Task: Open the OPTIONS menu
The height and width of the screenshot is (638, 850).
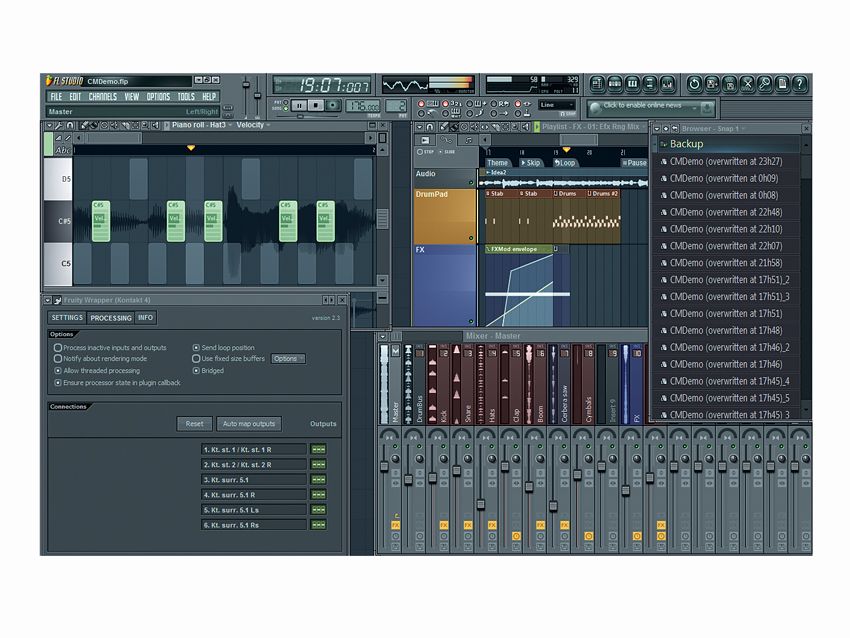Action: coord(158,96)
